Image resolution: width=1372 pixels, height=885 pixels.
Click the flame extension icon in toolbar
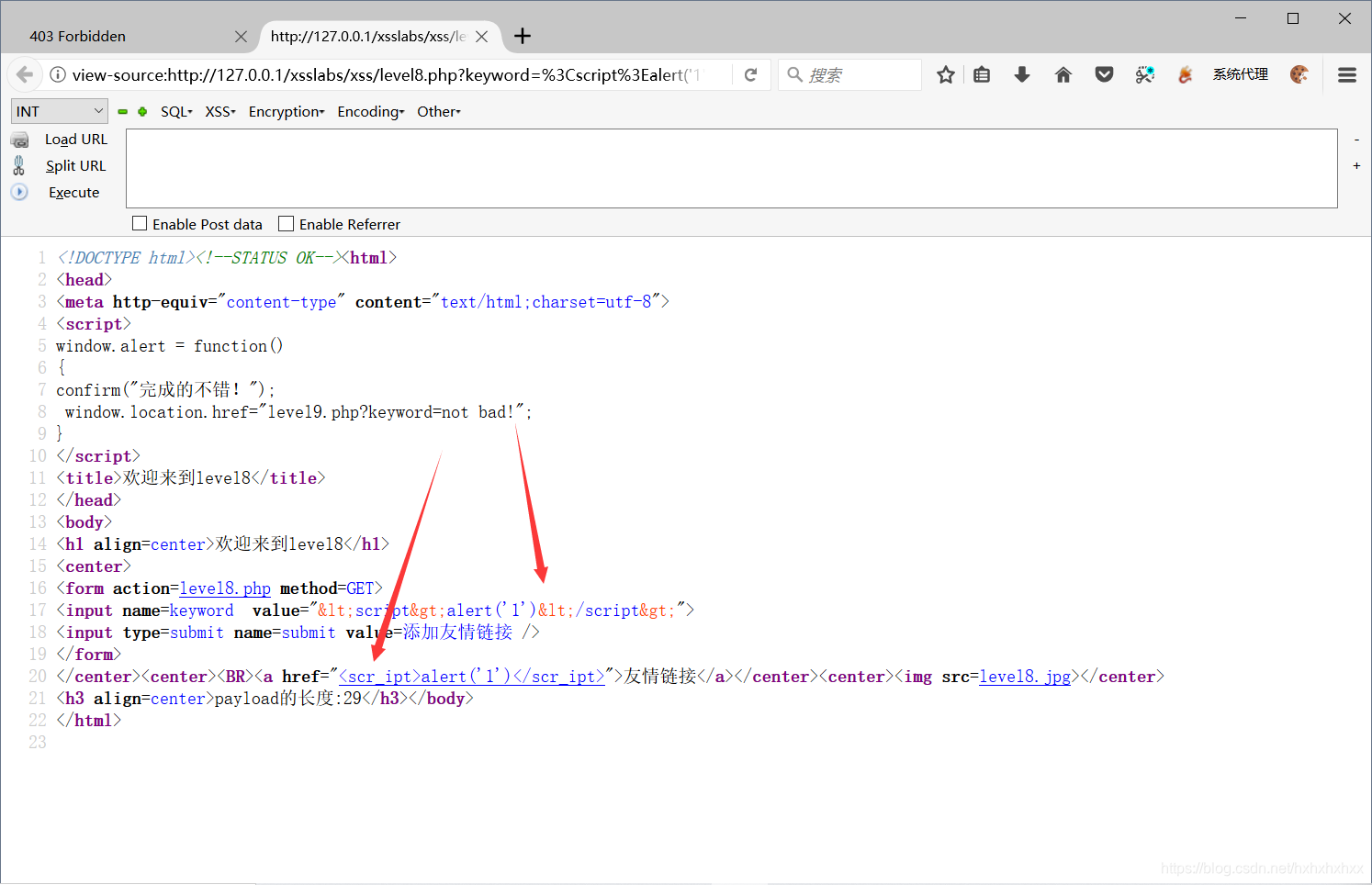pos(1186,75)
